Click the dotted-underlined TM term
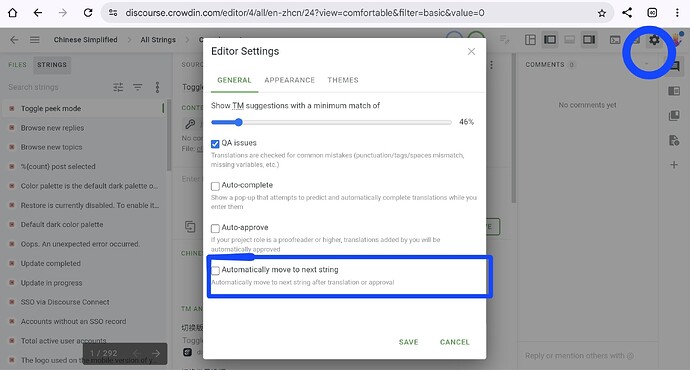690x370 pixels. 238,106
